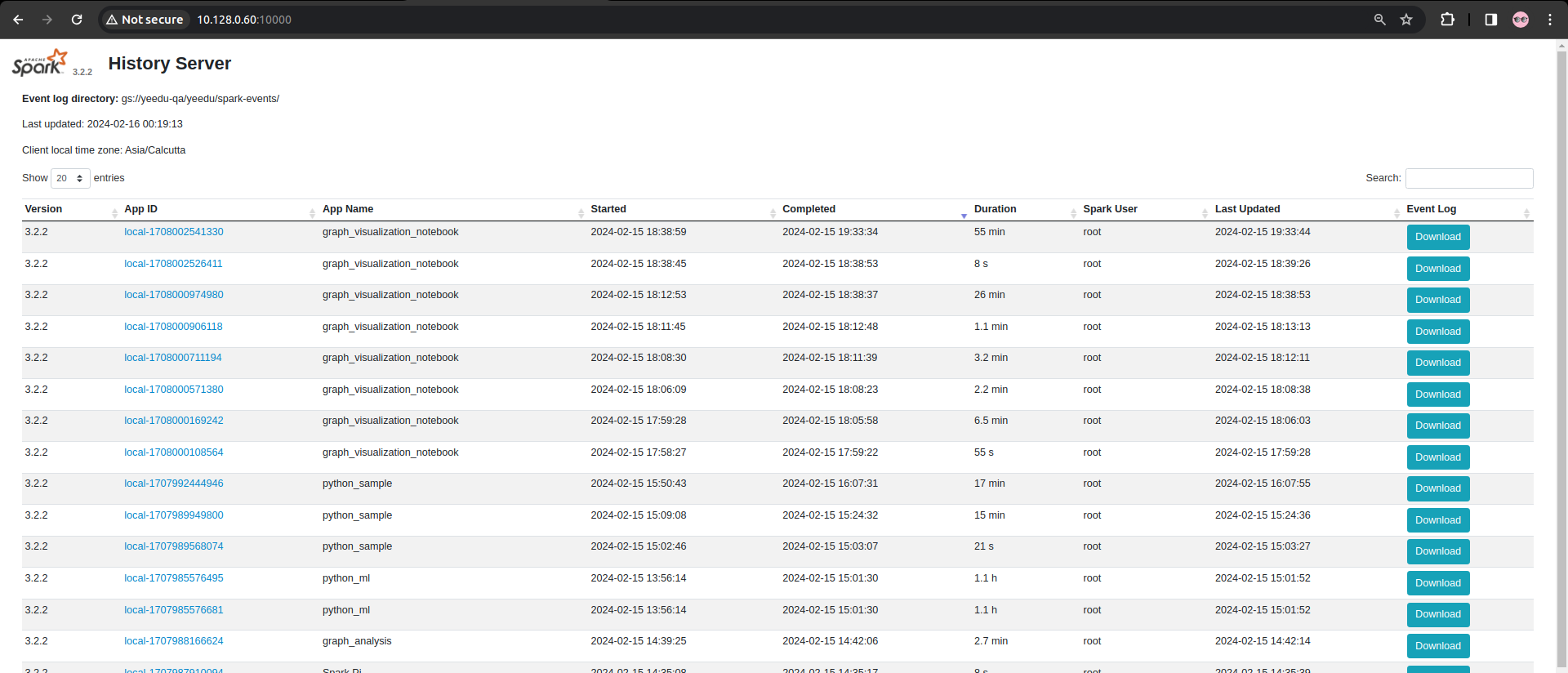Viewport: 1568px width, 673px height.
Task: Open application local-1707989949800
Action: tap(174, 515)
